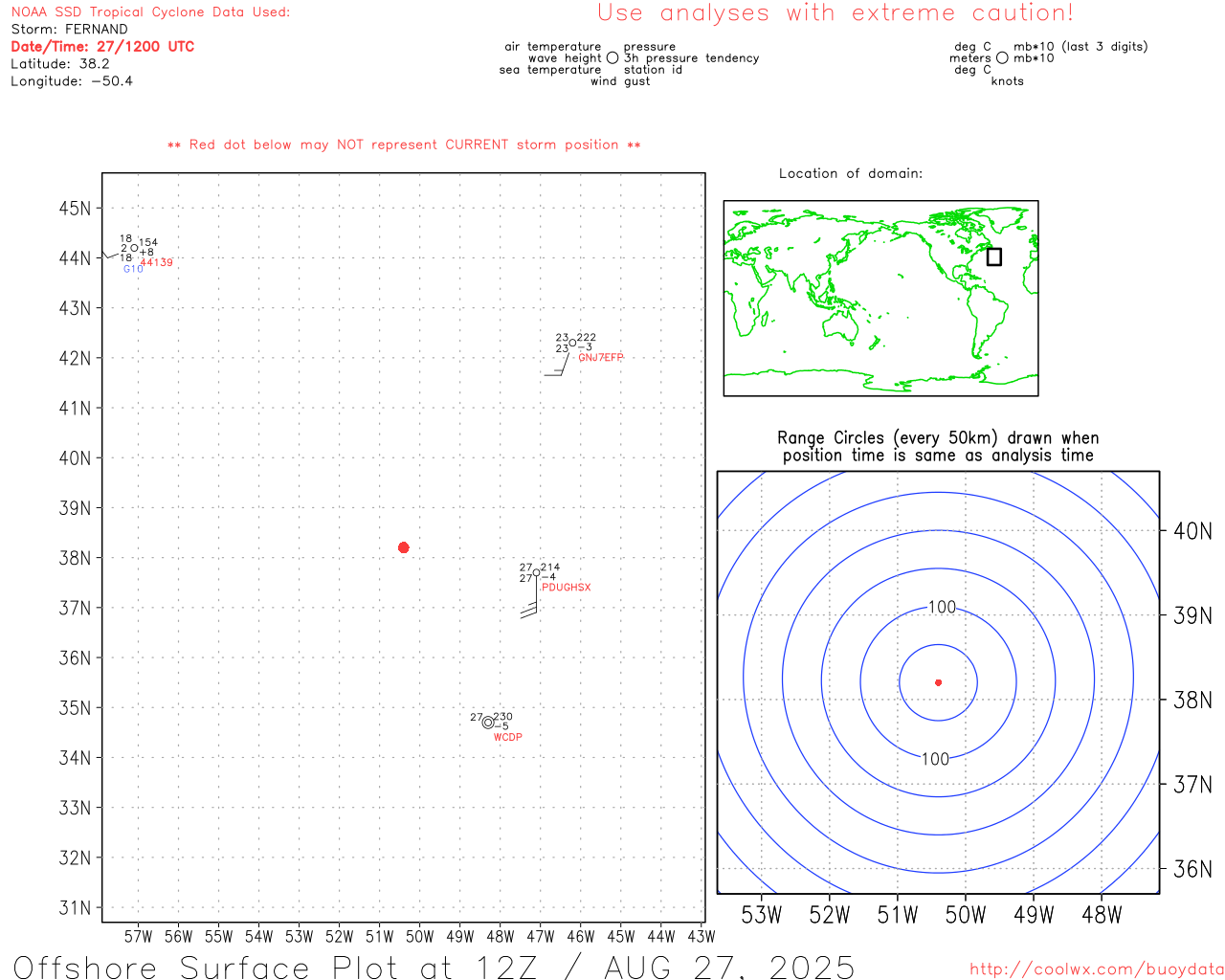Click the pressure value 214 at PDUGHSX
Image resolution: width=1225 pixels, height=980 pixels.
coord(550,567)
